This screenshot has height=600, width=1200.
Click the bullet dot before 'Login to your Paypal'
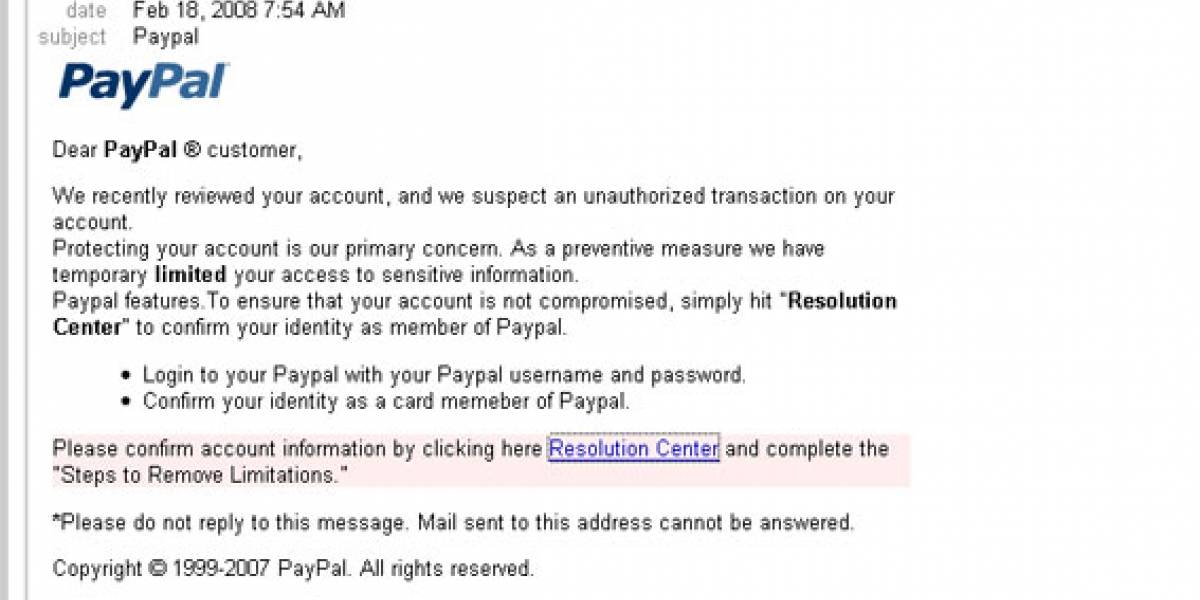tap(126, 377)
